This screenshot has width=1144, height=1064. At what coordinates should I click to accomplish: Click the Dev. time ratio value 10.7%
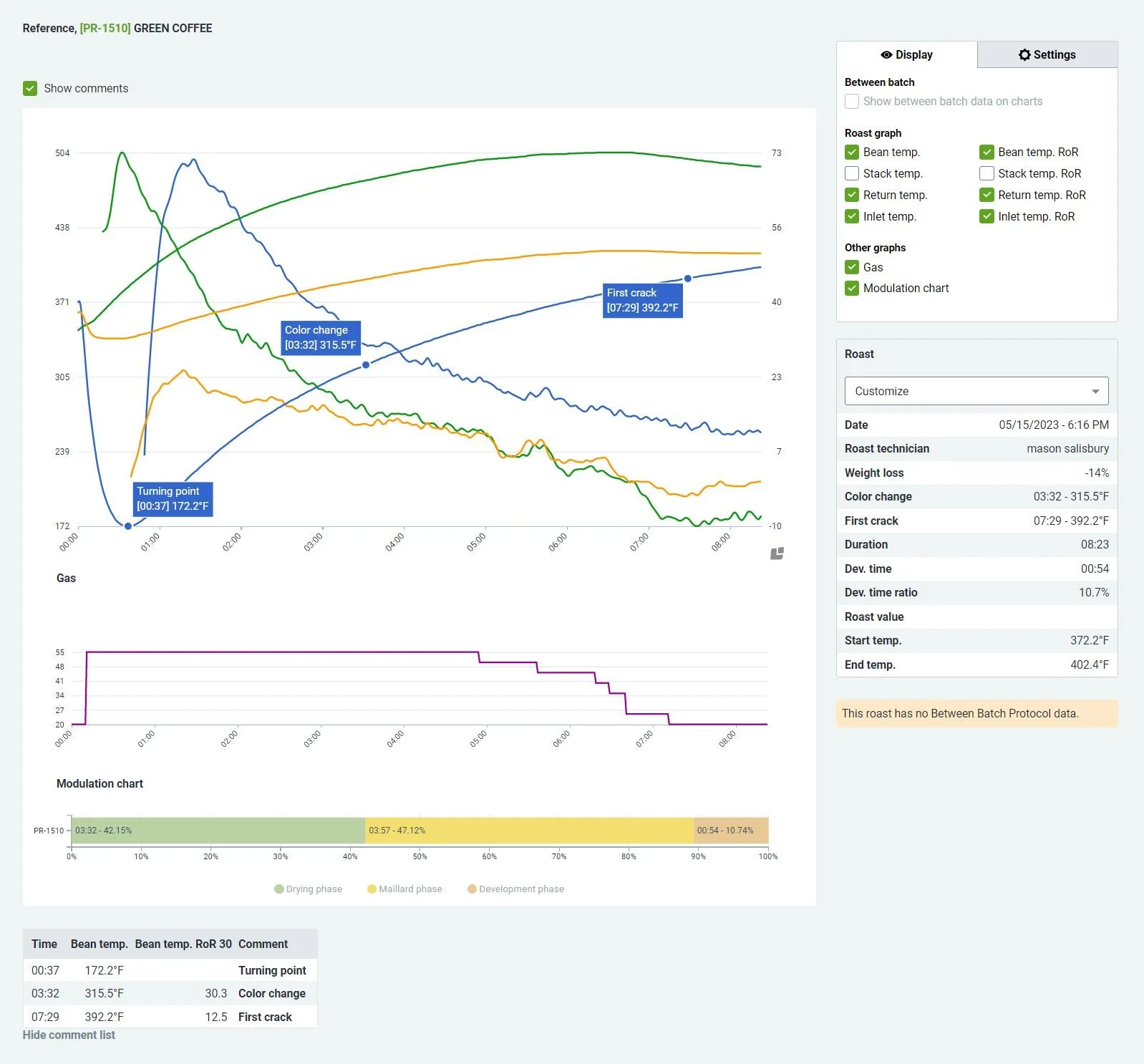point(1094,592)
